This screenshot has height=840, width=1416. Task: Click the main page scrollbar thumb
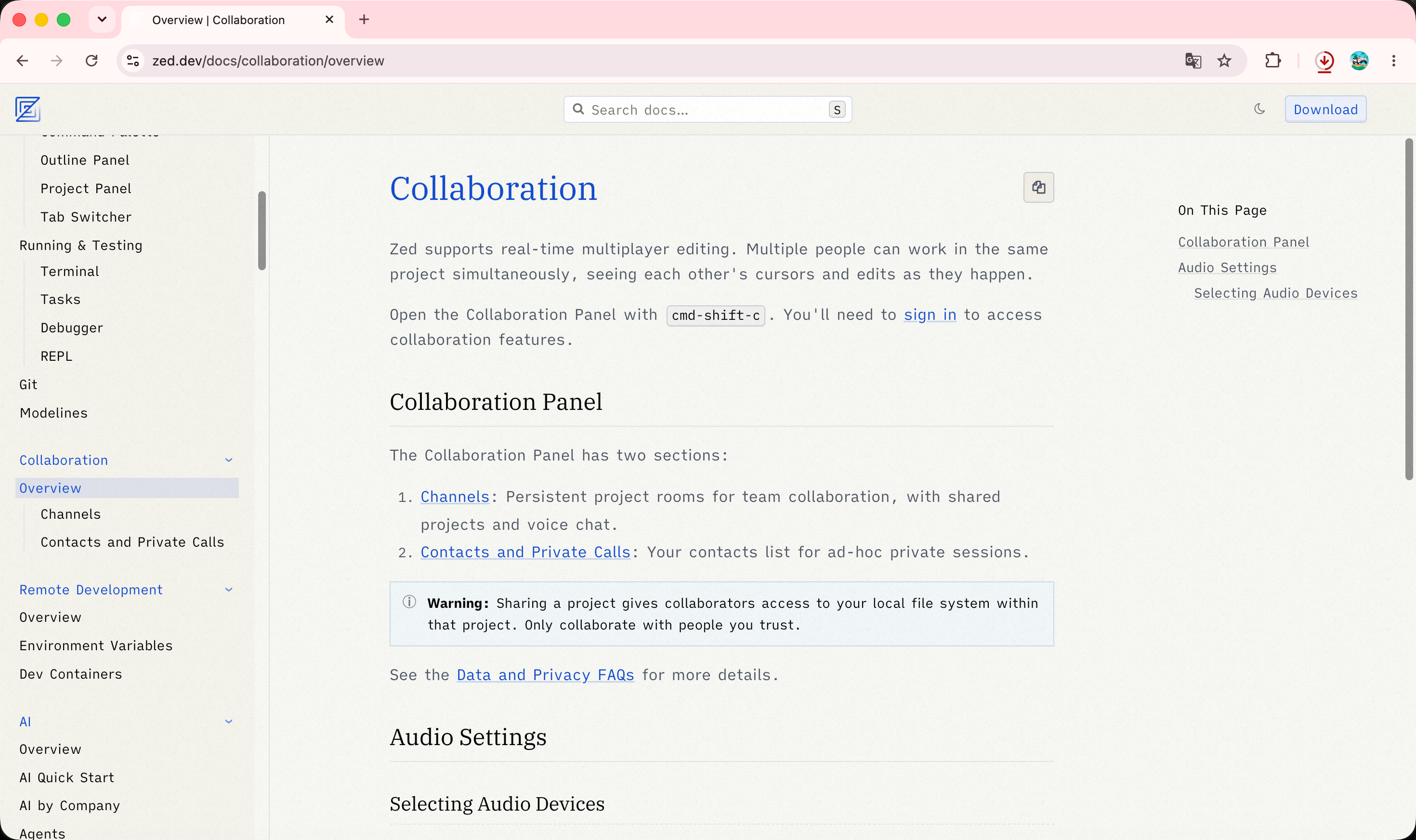(x=1409, y=310)
